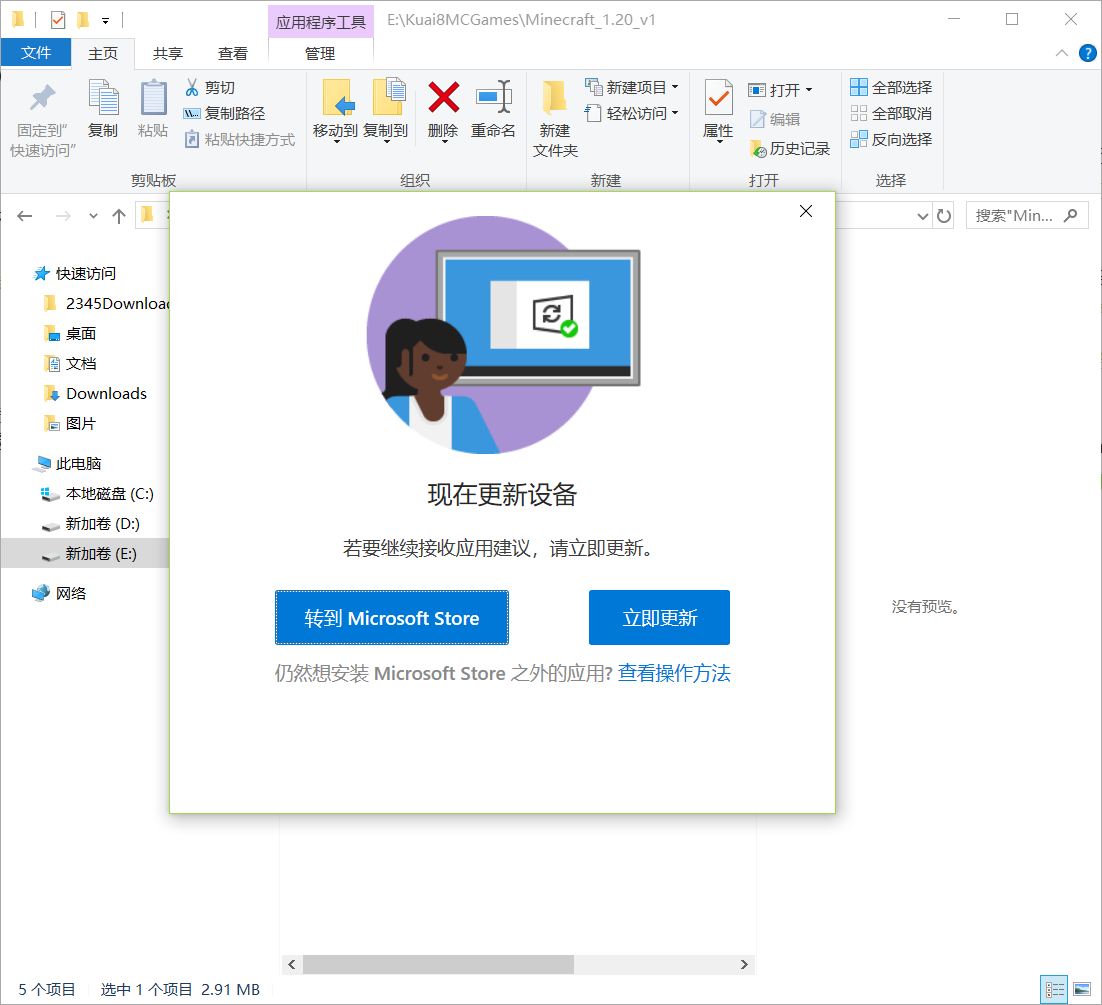Click Update now (立即更新) button
This screenshot has width=1102, height=1005.
pos(659,618)
